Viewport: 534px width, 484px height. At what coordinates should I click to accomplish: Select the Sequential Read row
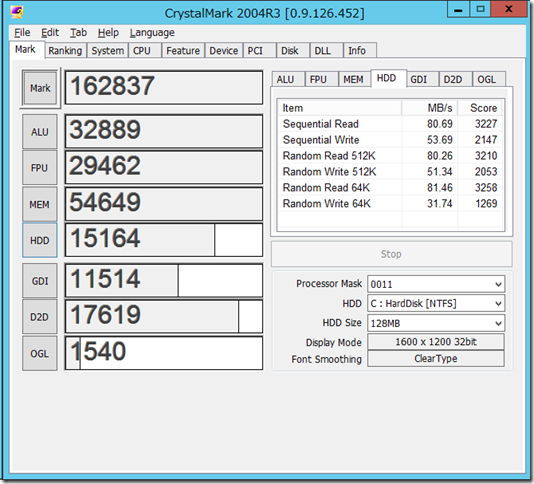pos(390,124)
